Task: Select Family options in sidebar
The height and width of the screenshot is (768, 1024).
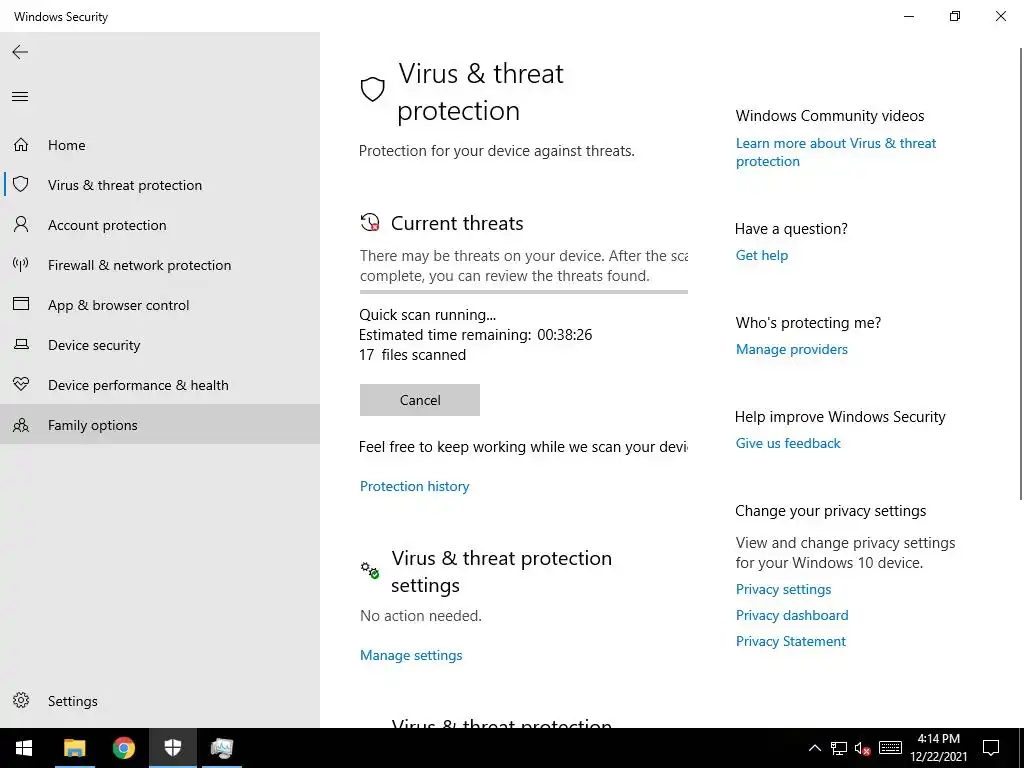Action: click(160, 424)
